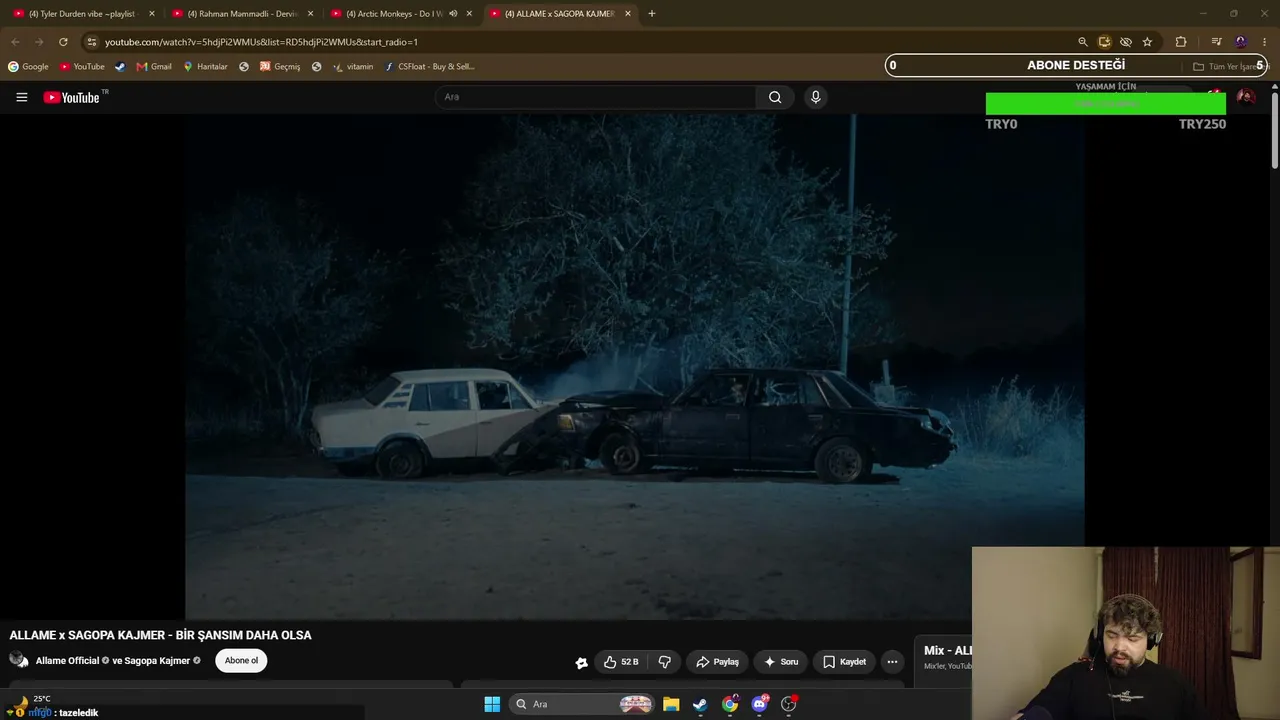Close the Tyler Durden vibe tab

[x=152, y=14]
